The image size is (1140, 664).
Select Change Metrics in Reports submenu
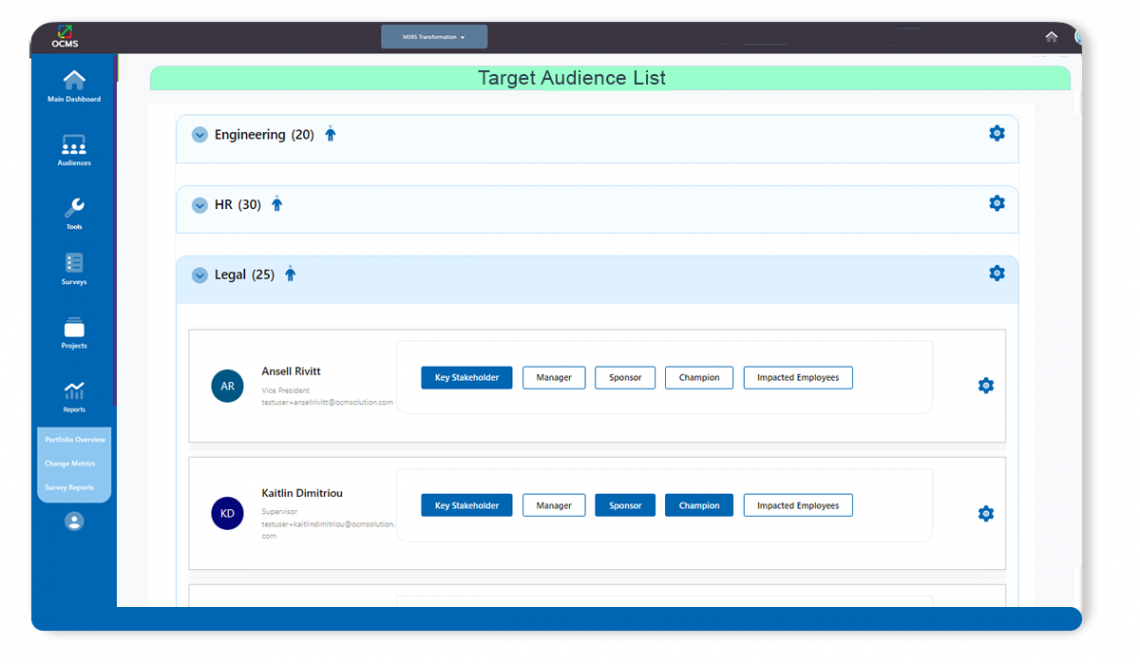coord(70,464)
